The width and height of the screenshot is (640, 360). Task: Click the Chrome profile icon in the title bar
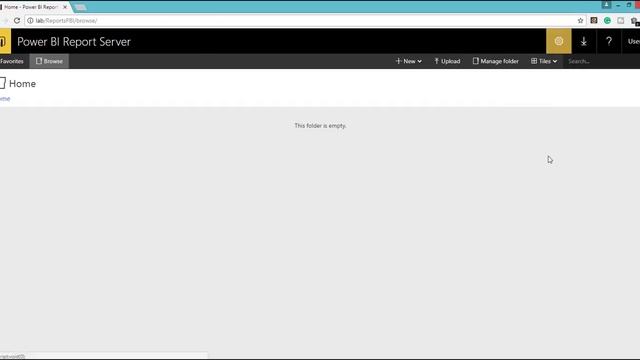coord(606,5)
